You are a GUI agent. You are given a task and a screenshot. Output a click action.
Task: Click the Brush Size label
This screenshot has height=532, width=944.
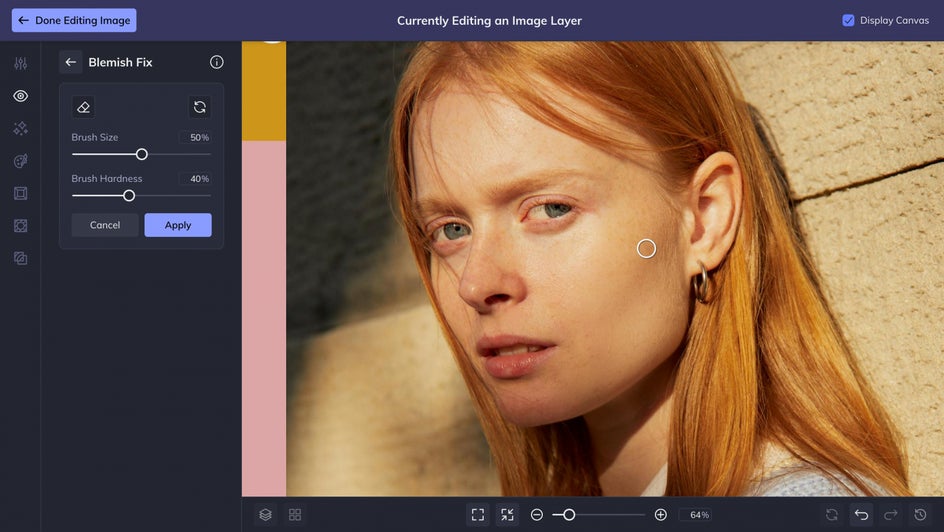[95, 137]
